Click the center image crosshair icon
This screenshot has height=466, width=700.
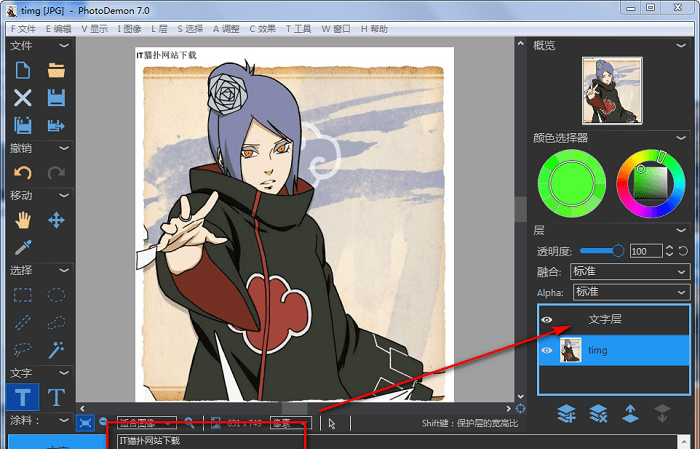coord(520,408)
